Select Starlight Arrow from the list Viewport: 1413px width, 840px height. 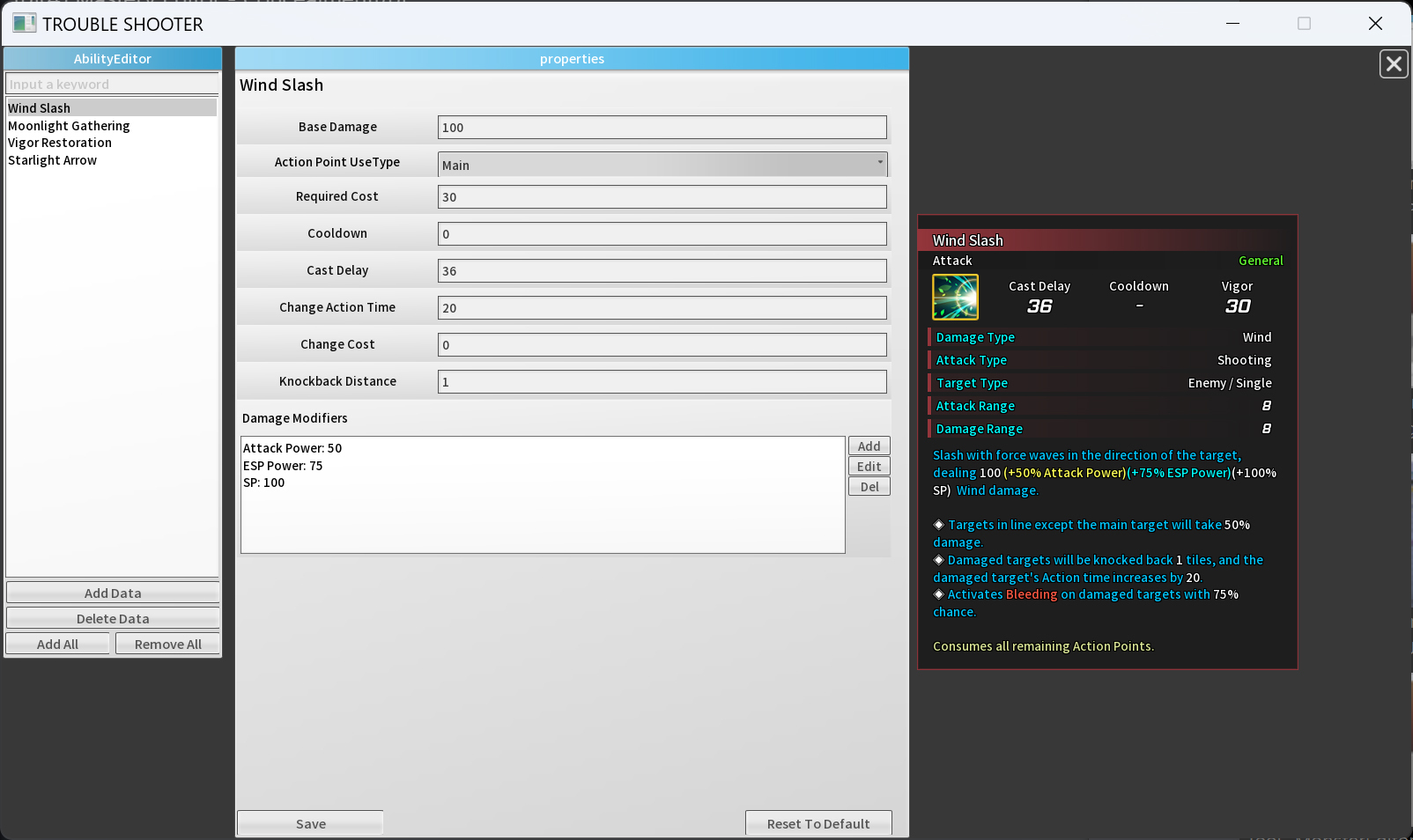pos(53,160)
